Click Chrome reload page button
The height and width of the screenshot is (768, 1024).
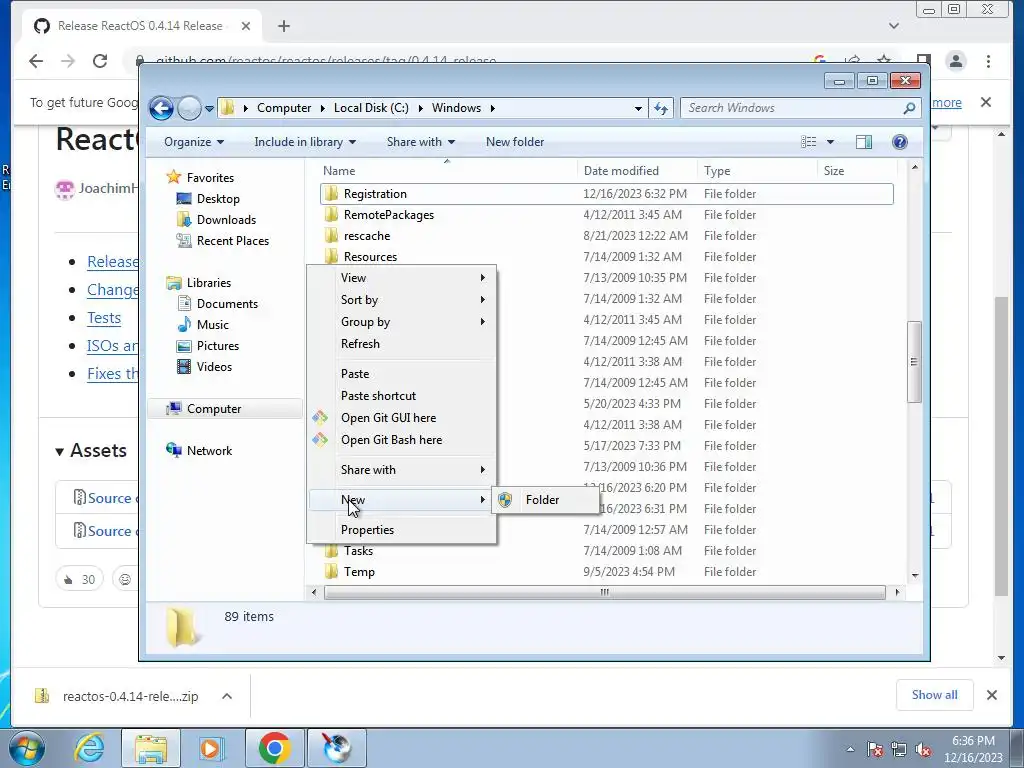(100, 61)
